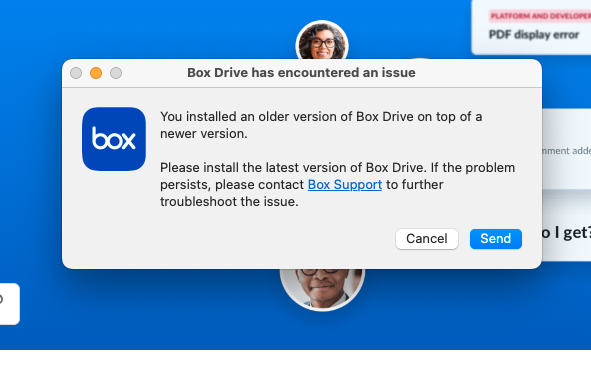Click the white card at the left edge

10,304
